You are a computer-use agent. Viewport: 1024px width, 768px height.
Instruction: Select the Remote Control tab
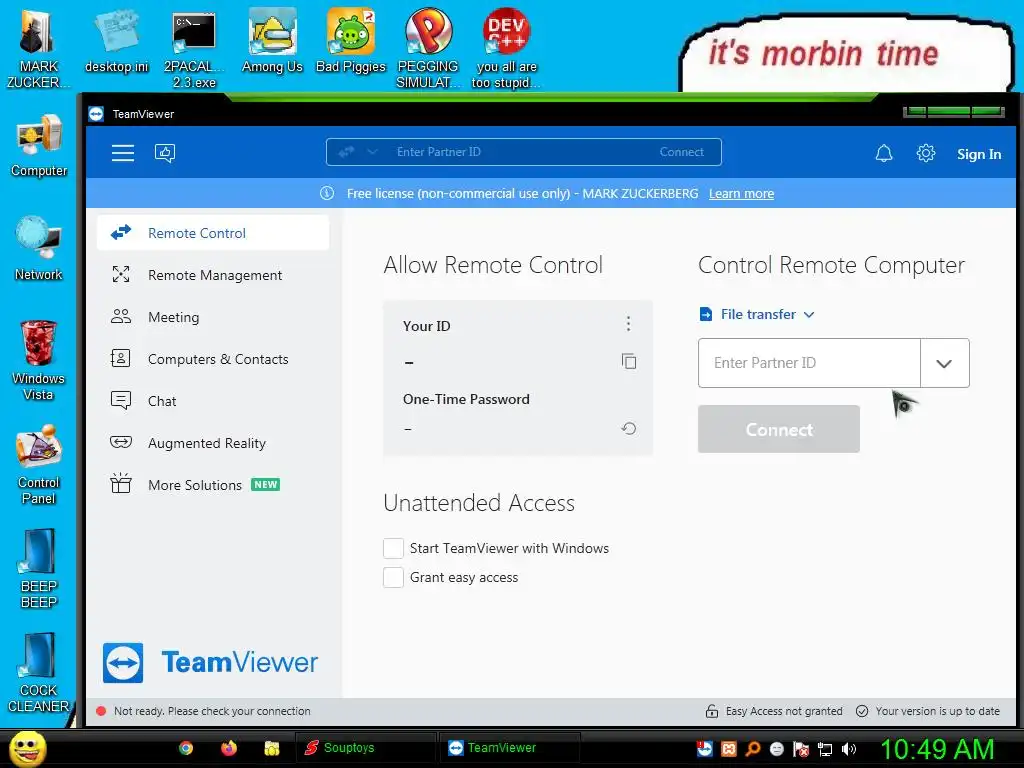point(213,233)
